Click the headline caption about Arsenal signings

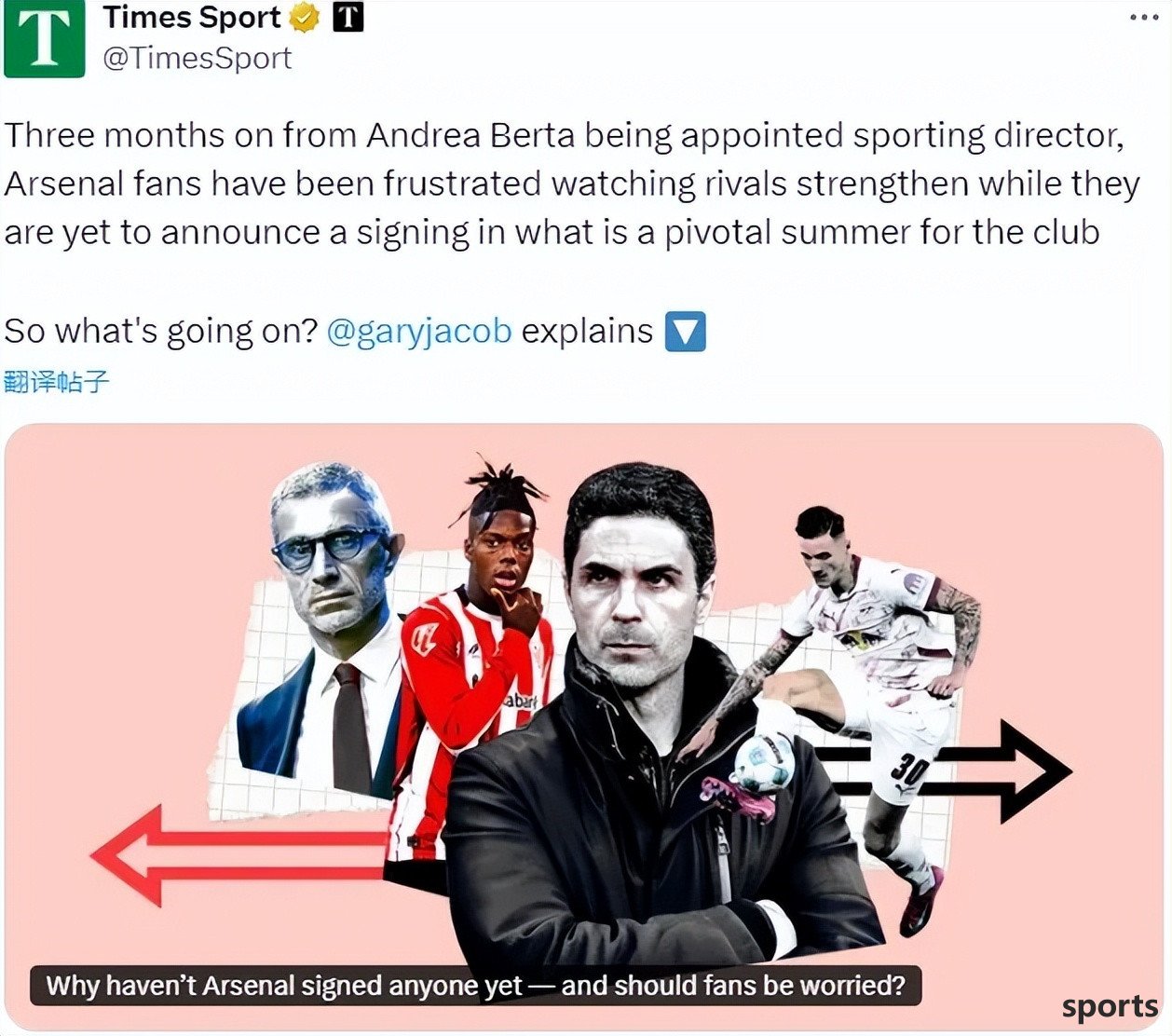click(476, 985)
